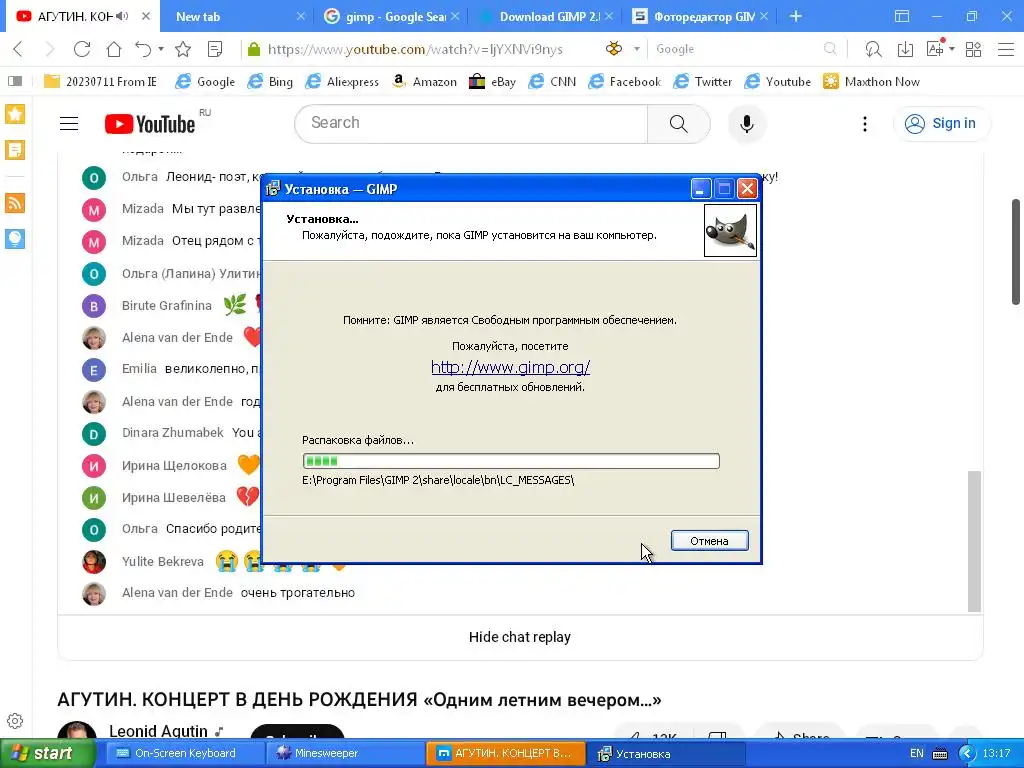Screen dimensions: 1024x768
Task: Switch to the Download GIMP tab
Action: coord(546,16)
